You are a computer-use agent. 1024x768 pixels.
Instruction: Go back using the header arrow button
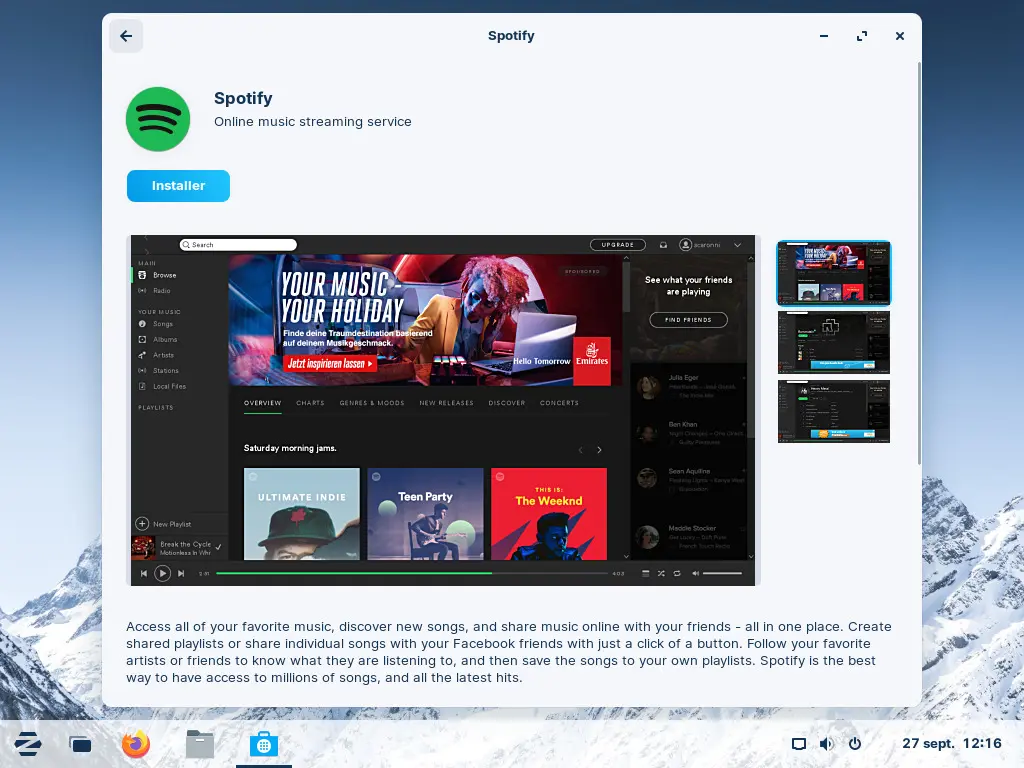126,36
